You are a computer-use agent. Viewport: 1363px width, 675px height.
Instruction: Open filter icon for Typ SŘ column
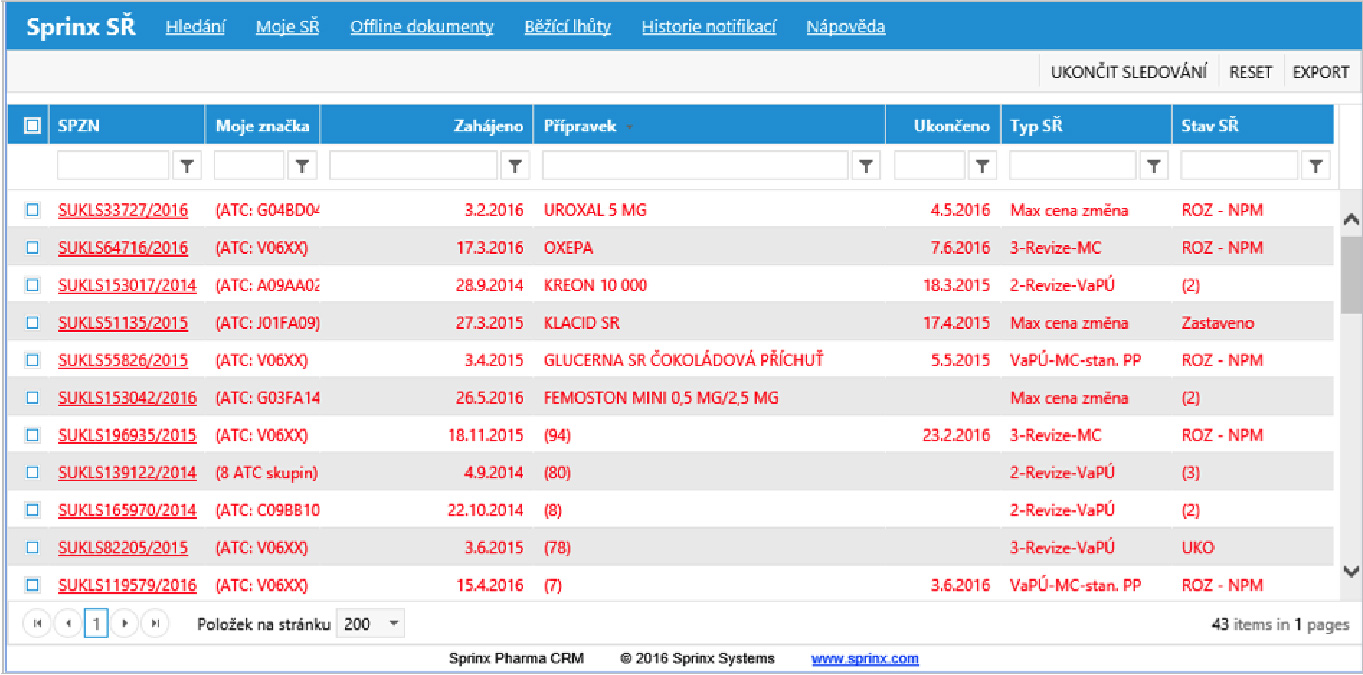pyautogui.click(x=1154, y=167)
